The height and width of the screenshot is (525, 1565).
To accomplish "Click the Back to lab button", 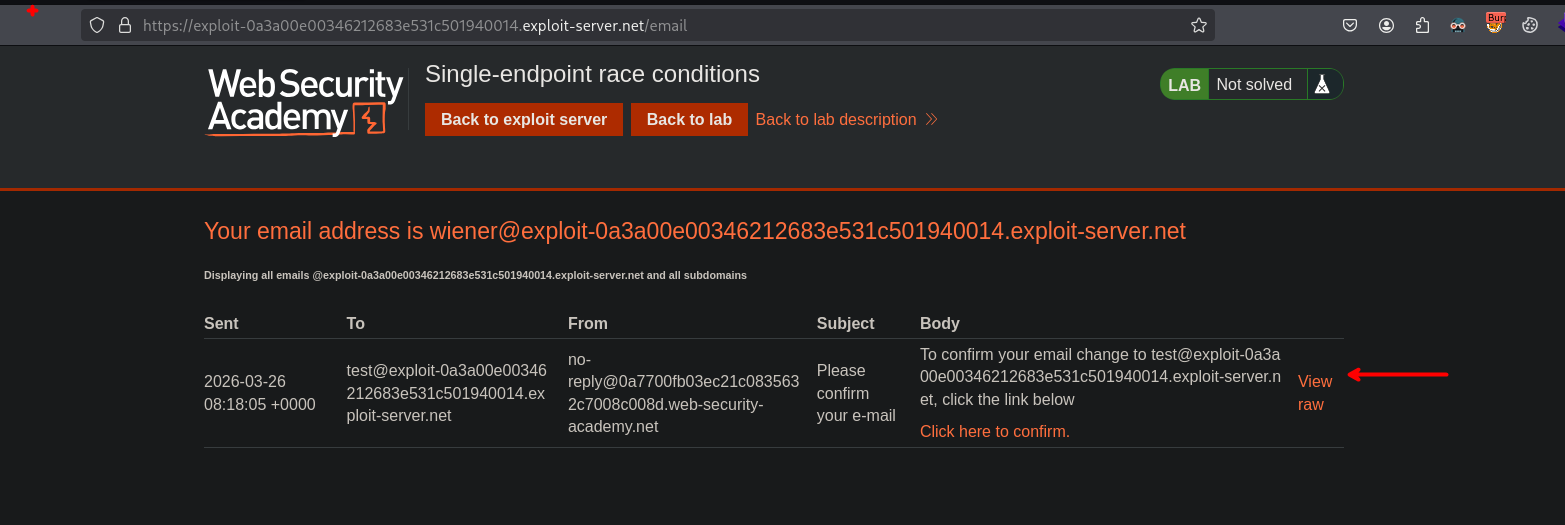I will pos(689,119).
